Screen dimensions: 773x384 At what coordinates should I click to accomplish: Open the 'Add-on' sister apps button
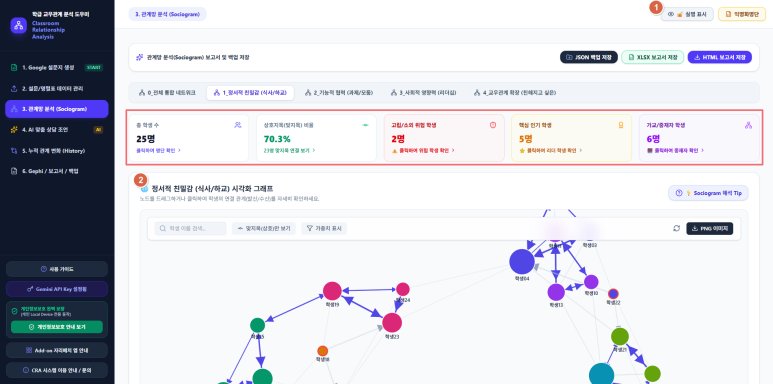point(57,350)
